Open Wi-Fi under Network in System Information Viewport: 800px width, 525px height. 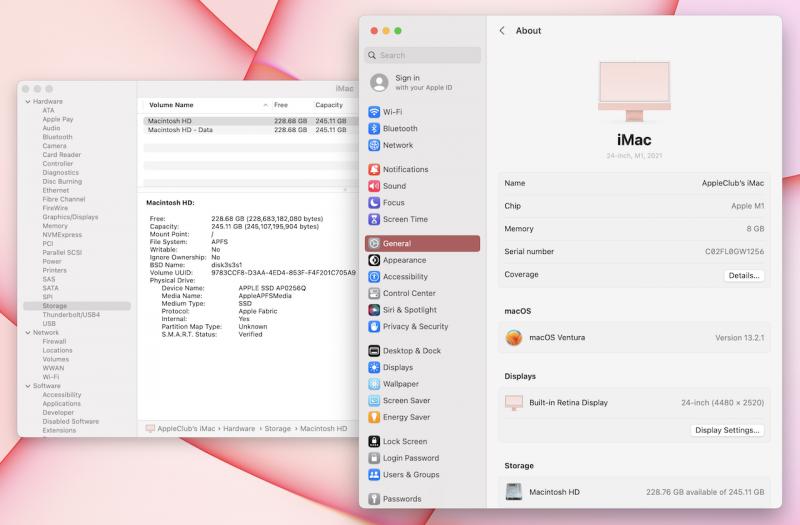pyautogui.click(x=51, y=377)
